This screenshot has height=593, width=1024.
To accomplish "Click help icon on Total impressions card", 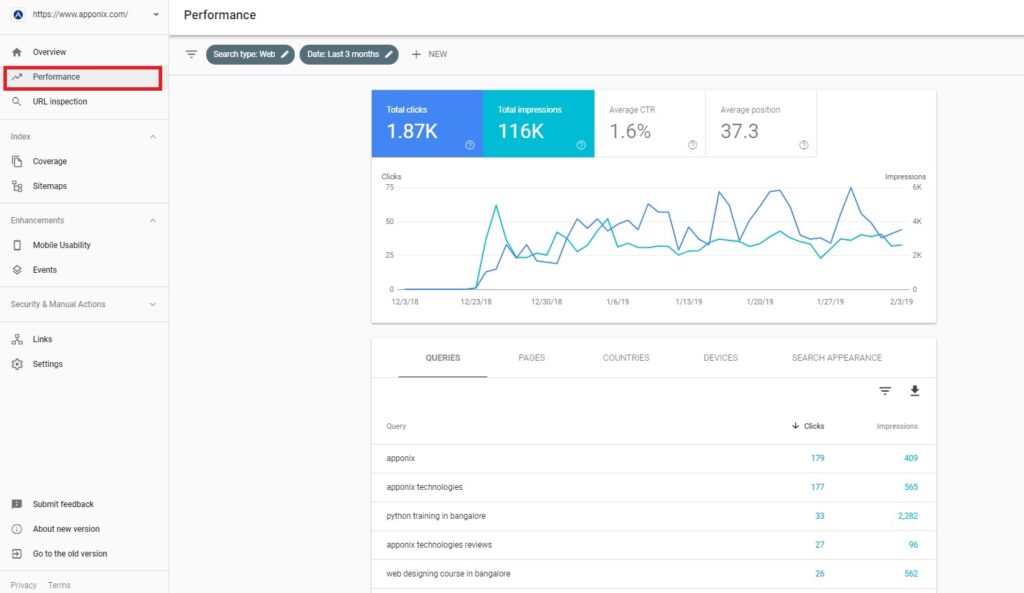I will (x=581, y=145).
